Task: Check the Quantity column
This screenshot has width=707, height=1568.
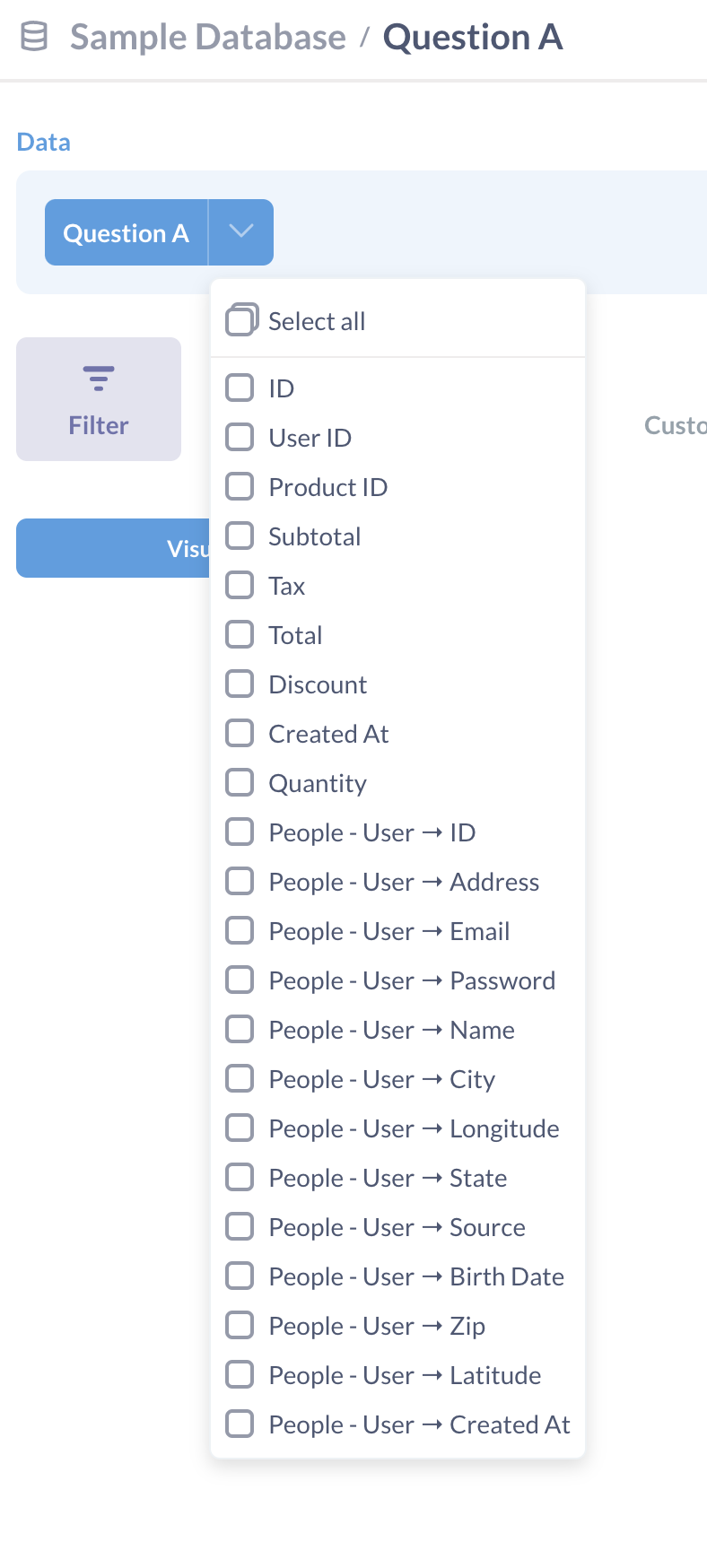Action: point(240,782)
